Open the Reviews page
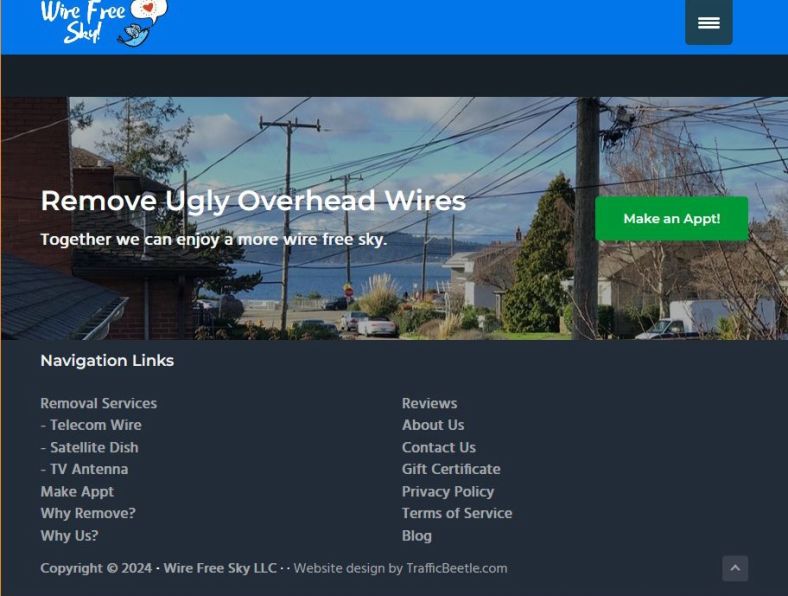Image resolution: width=788 pixels, height=596 pixels. tap(430, 403)
